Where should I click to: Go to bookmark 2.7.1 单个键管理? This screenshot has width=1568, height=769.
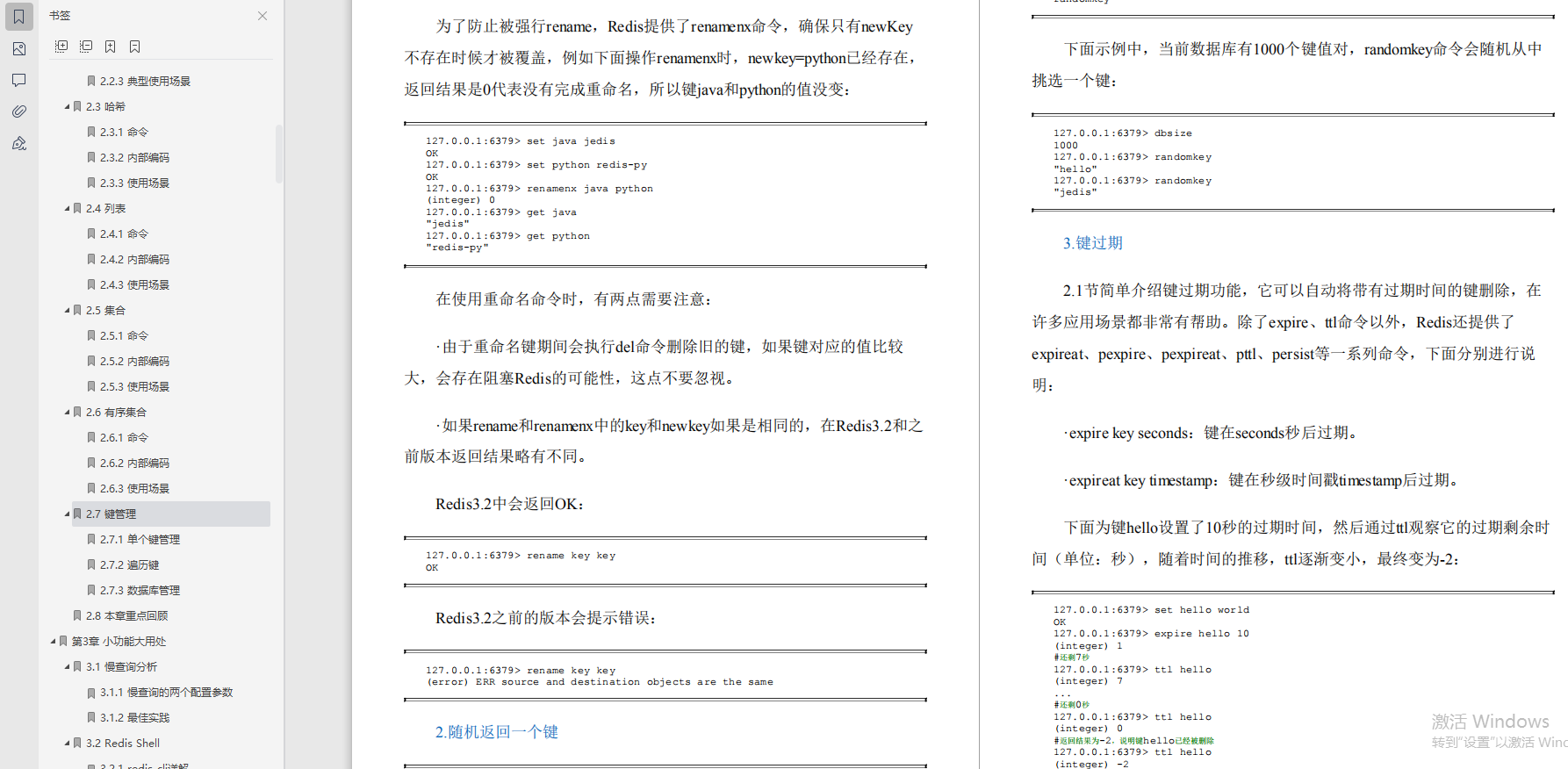(140, 539)
